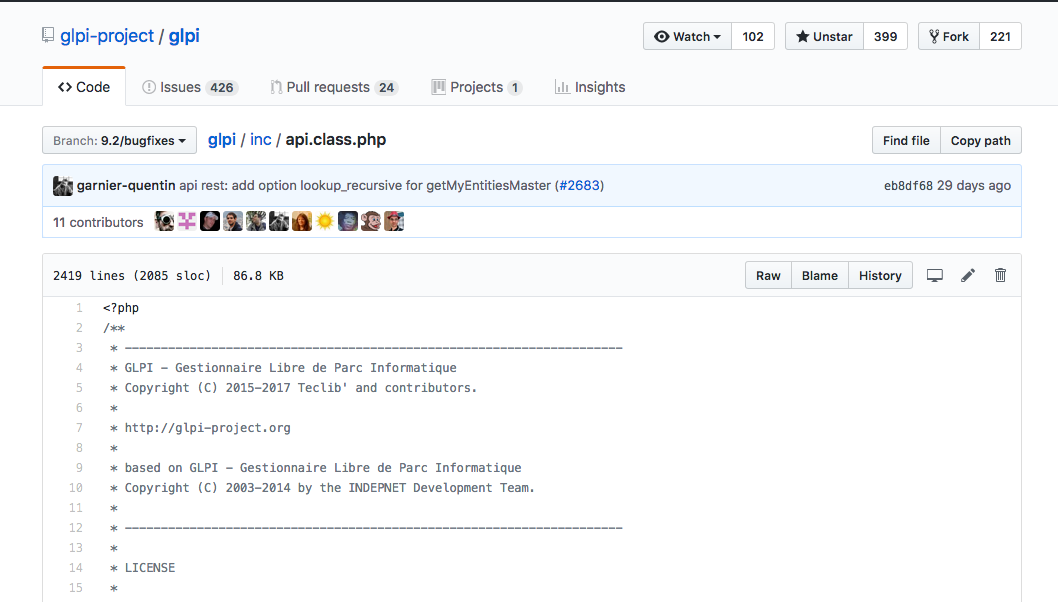Click the star icon in Unstar button

802,36
